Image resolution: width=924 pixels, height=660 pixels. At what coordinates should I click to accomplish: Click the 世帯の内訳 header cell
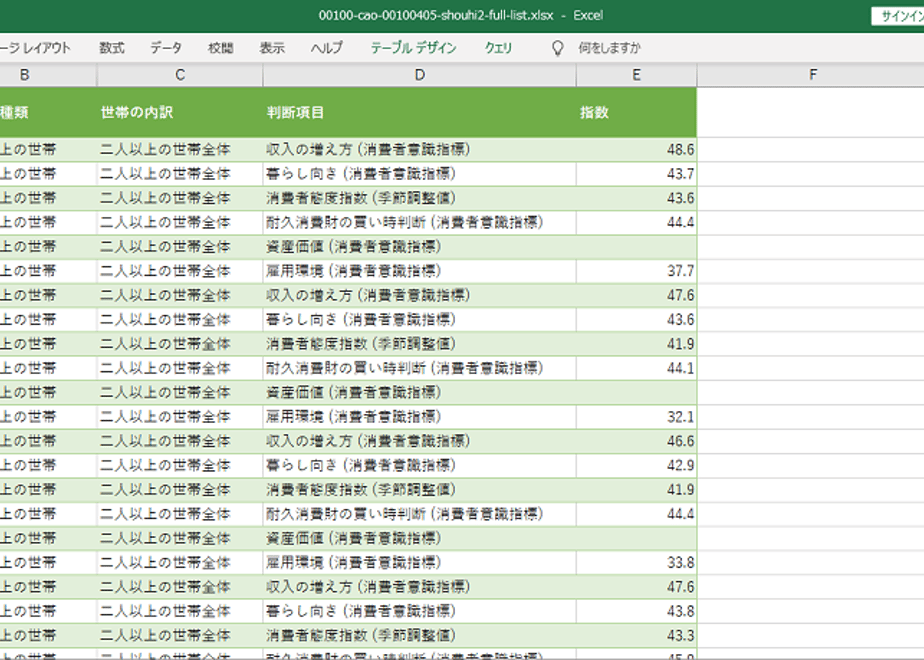pyautogui.click(x=180, y=113)
